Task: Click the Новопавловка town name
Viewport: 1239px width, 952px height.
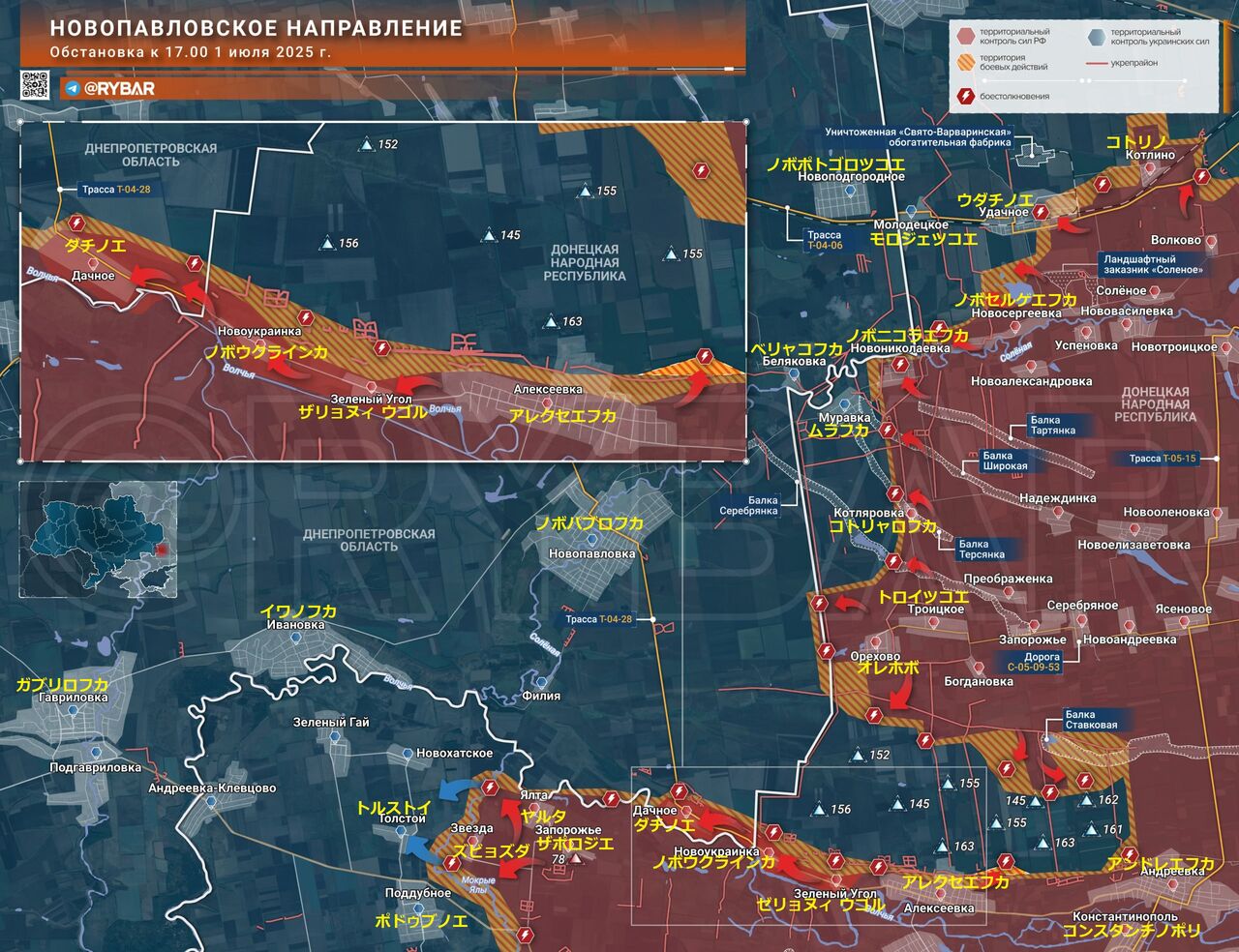Action: point(591,553)
